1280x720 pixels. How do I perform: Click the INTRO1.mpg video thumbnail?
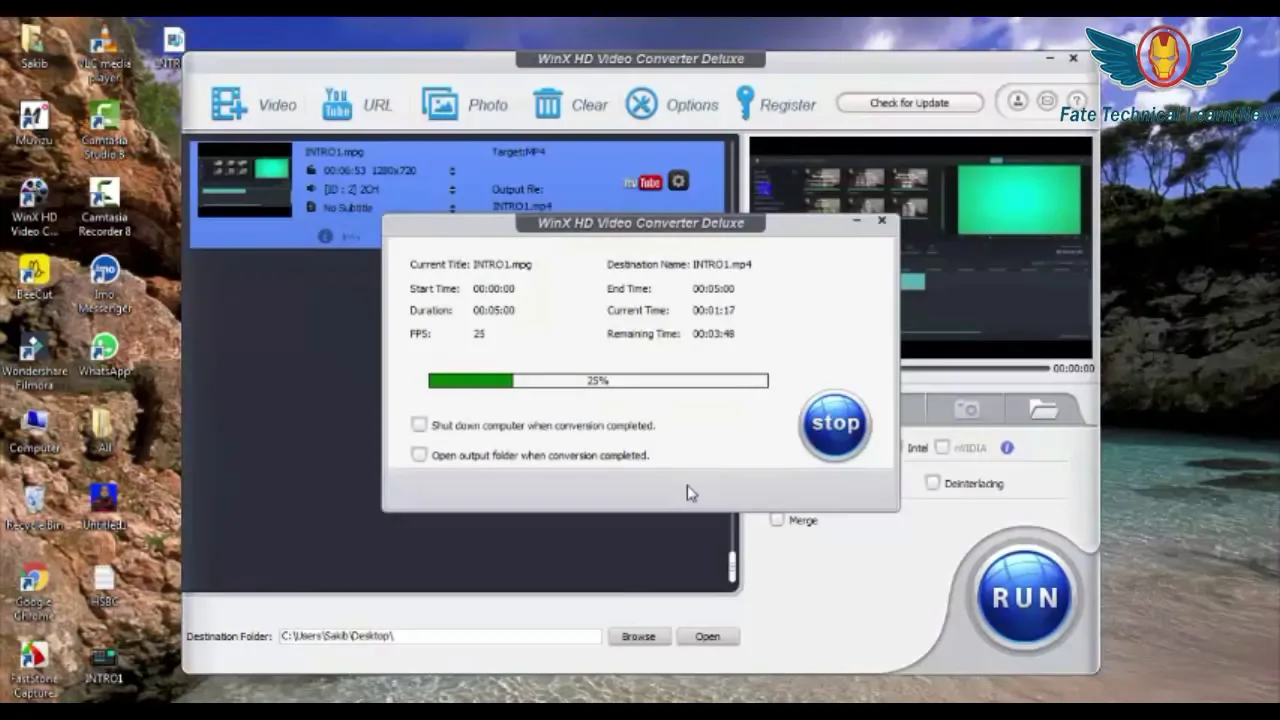coord(245,180)
